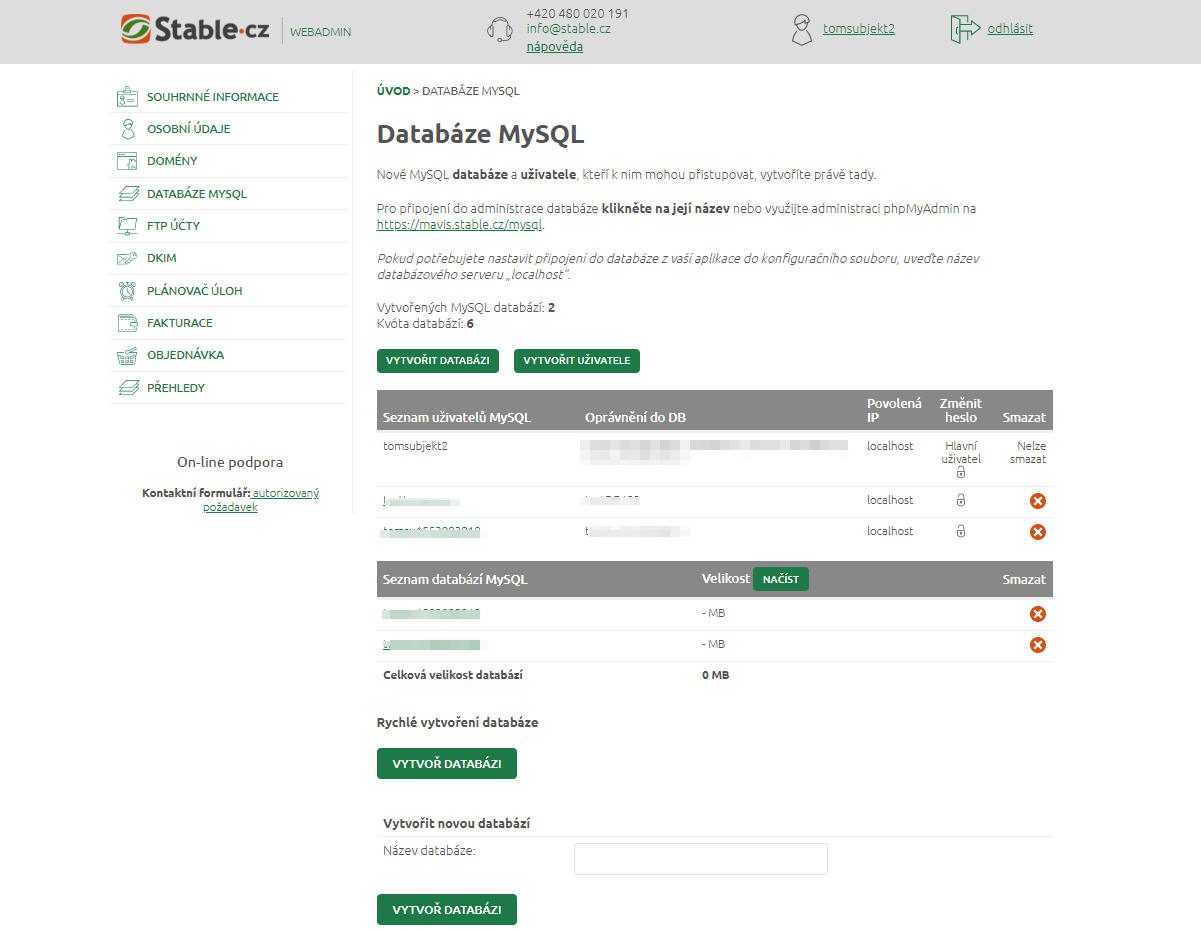The width and height of the screenshot is (1201, 930).
Task: Click the info@stable.cz email text
Action: [x=569, y=29]
